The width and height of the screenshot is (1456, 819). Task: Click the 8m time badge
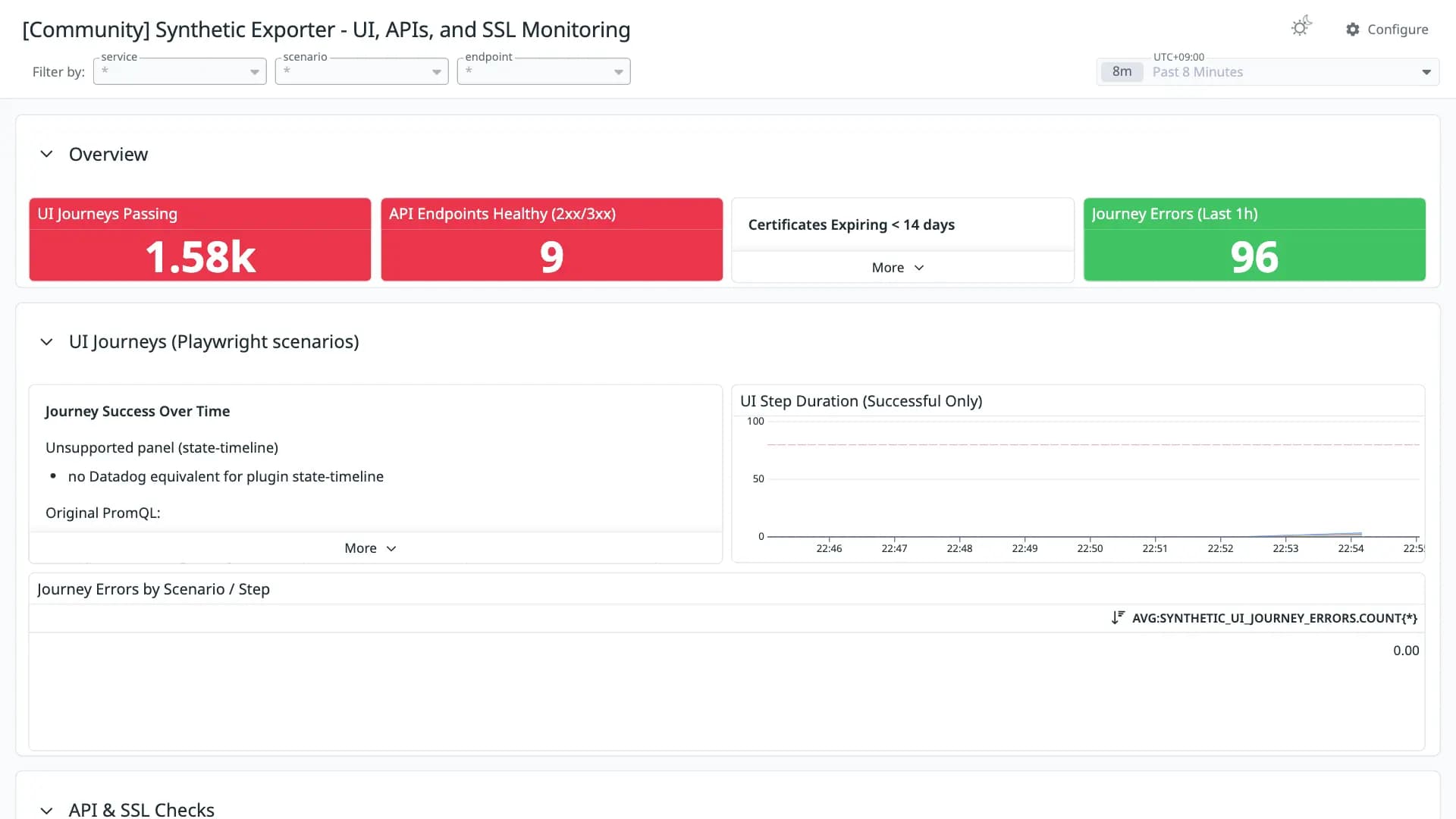click(1122, 72)
